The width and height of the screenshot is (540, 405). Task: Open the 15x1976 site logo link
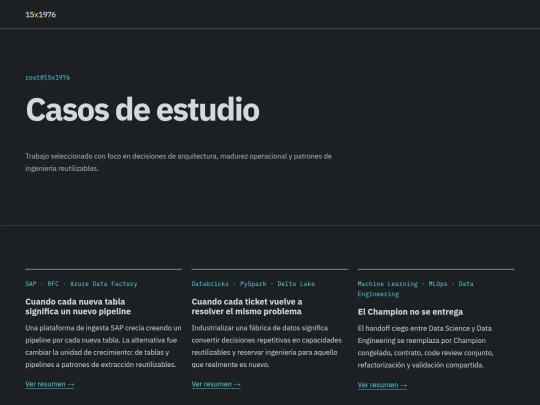pos(41,14)
